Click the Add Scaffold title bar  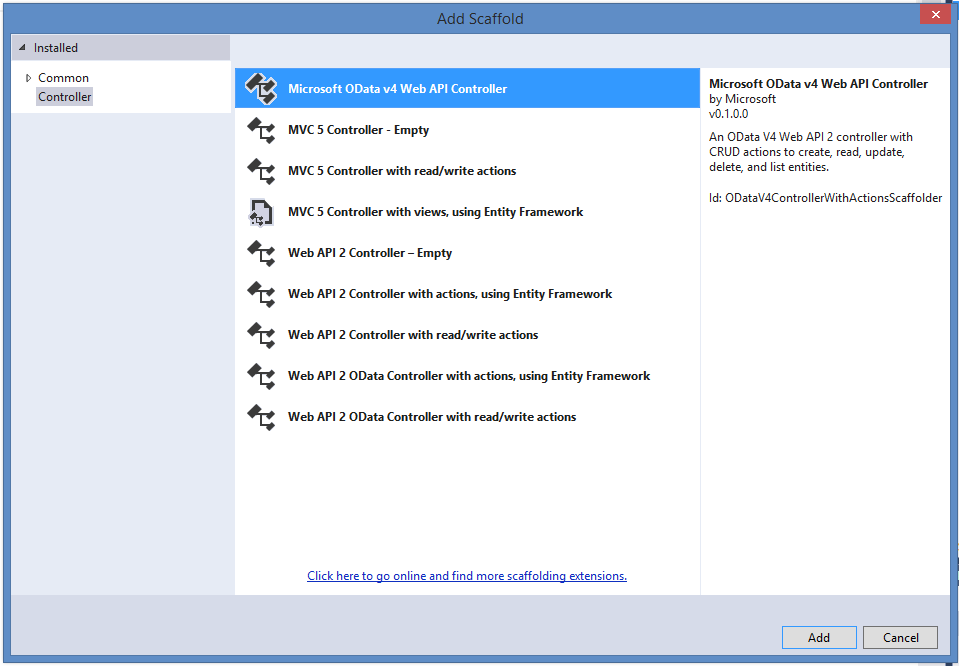pyautogui.click(x=480, y=18)
